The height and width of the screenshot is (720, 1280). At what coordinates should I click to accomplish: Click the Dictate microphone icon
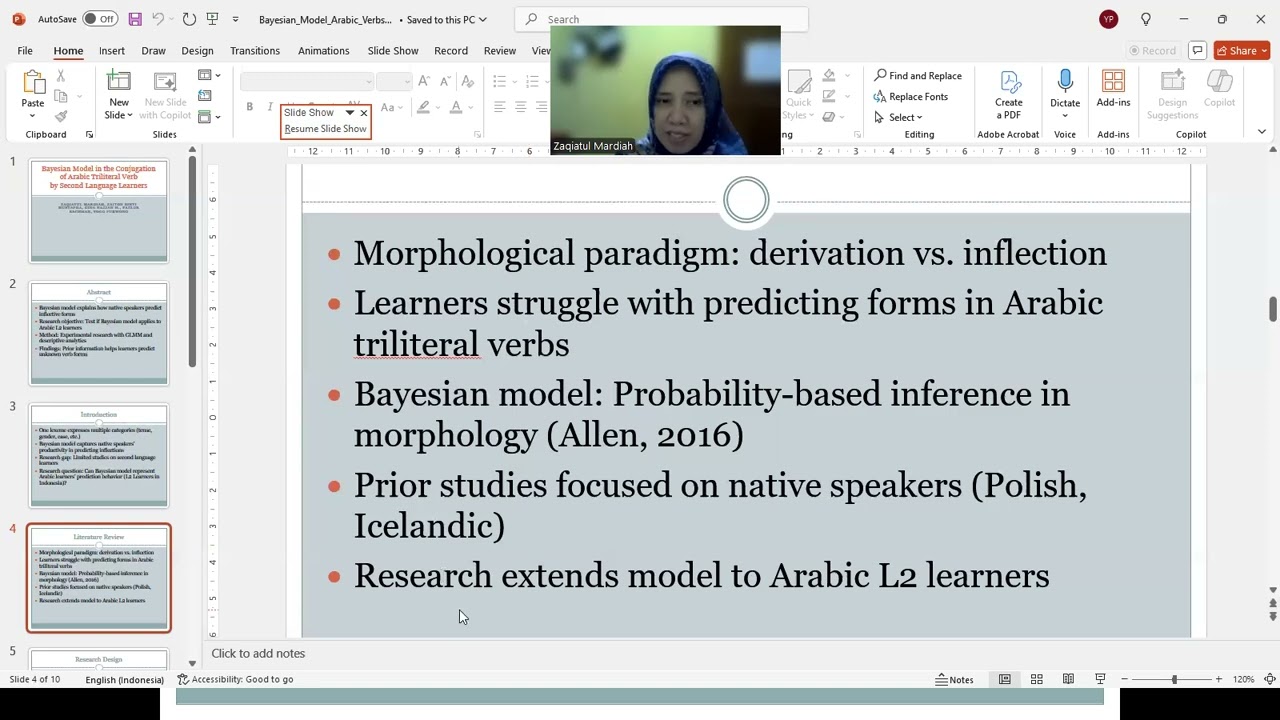(x=1065, y=82)
